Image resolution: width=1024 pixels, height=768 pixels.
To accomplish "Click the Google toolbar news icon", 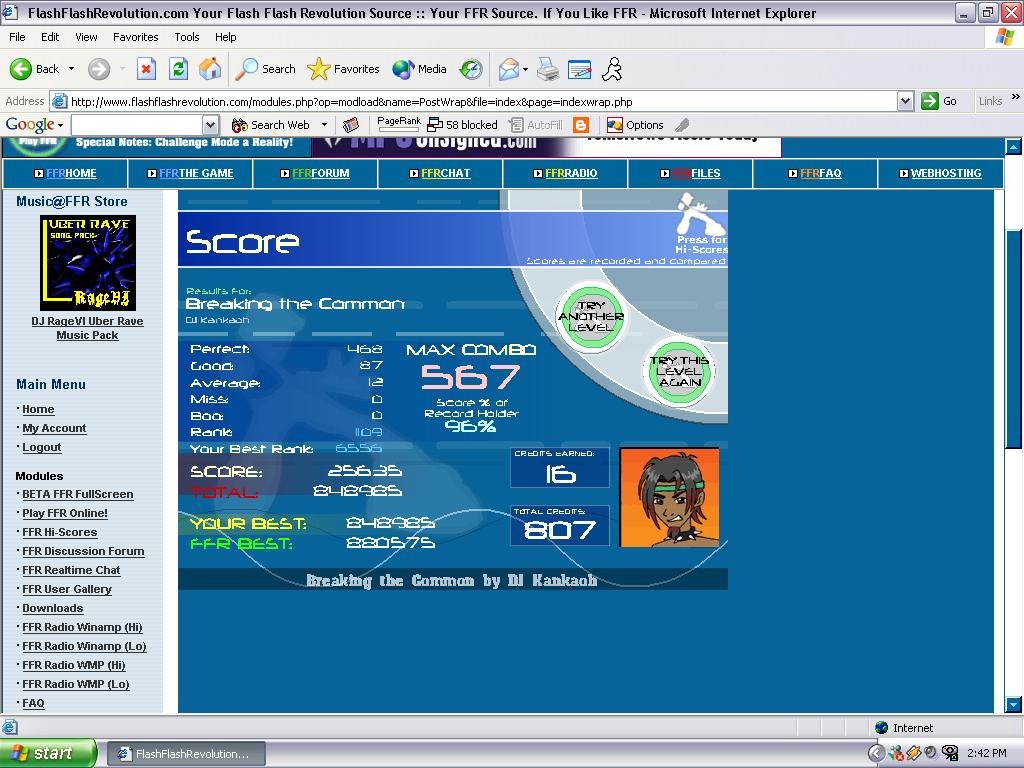I will pyautogui.click(x=351, y=125).
